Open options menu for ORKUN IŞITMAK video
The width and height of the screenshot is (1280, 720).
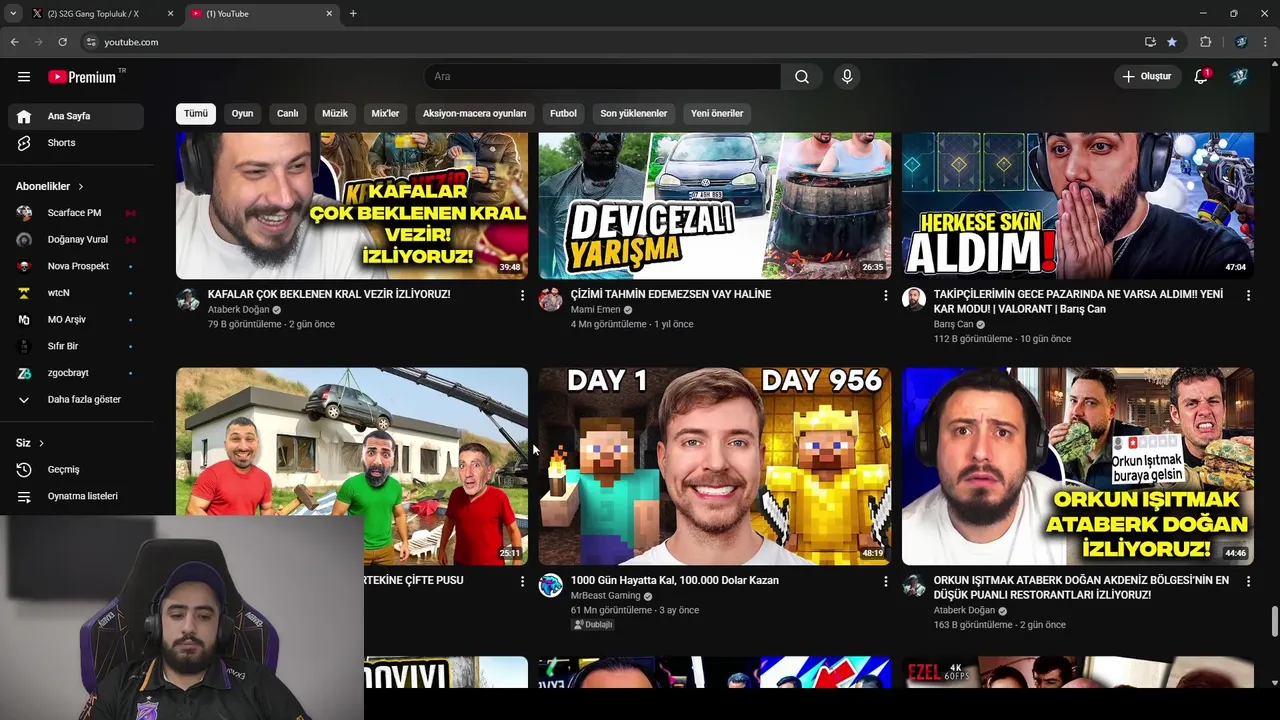tap(1248, 581)
